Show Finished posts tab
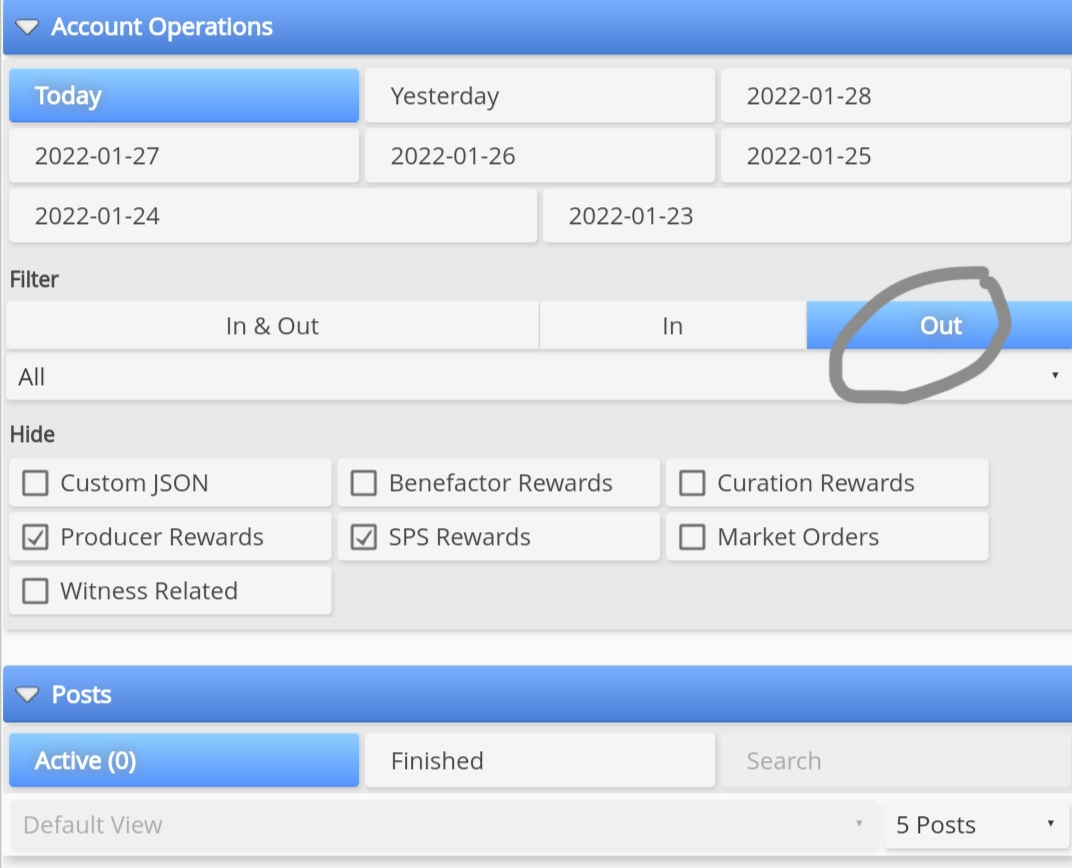This screenshot has width=1072, height=868. 539,760
